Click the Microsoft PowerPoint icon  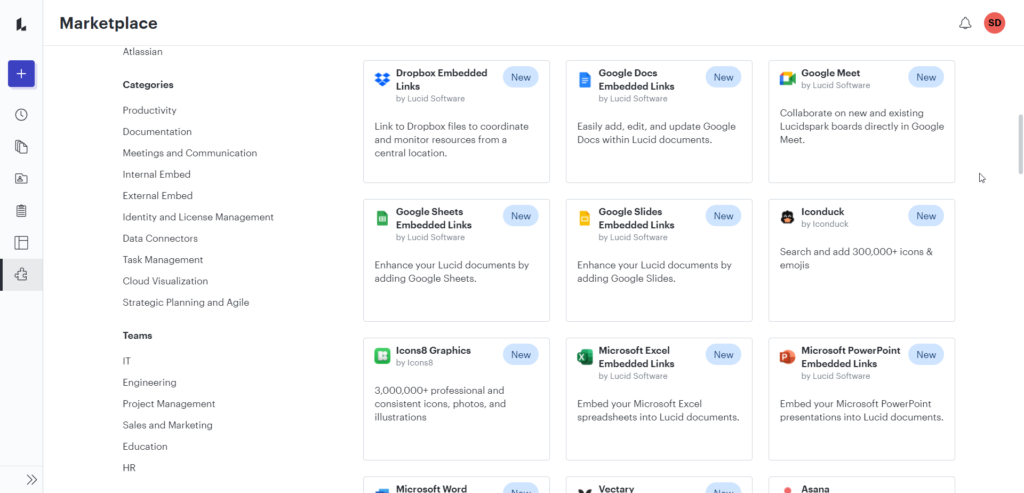click(788, 357)
